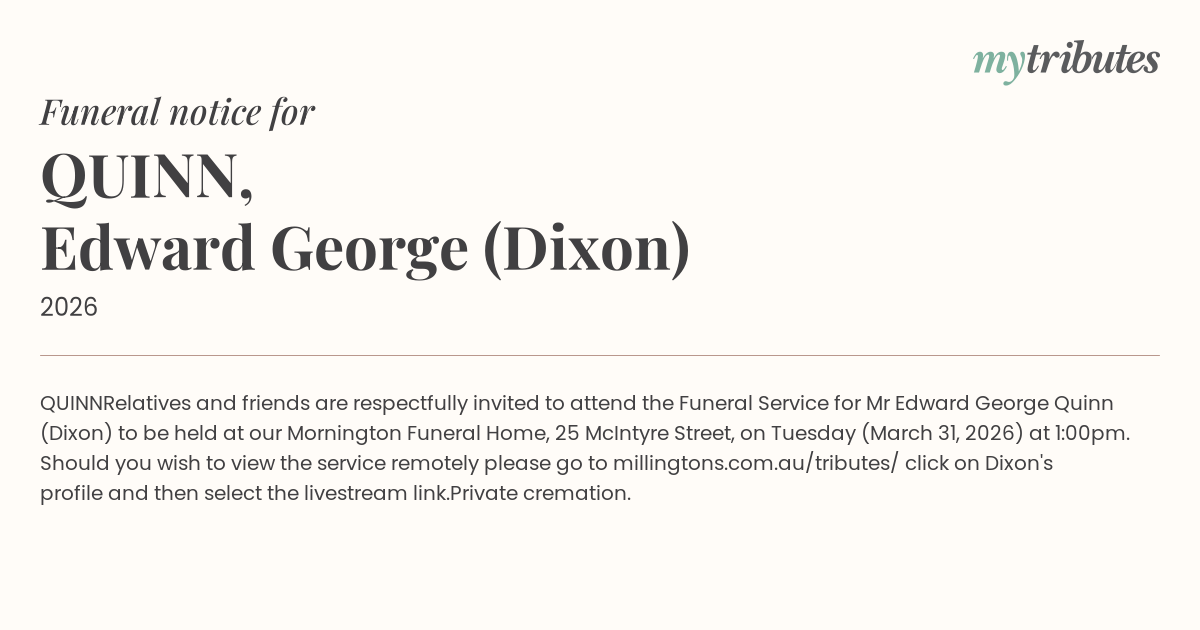
Task: Click the year 2026 under the name
Action: tap(69, 307)
